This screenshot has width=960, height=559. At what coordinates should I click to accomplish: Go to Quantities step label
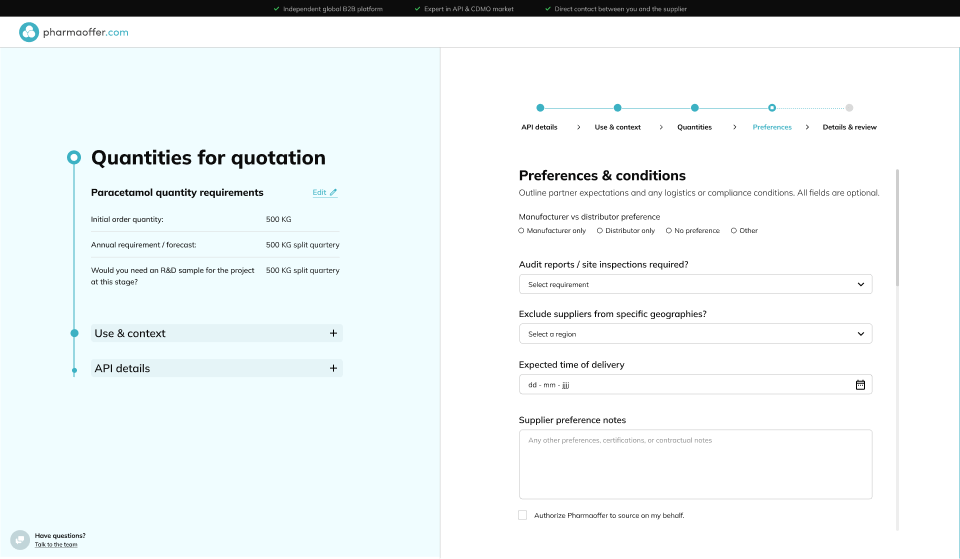(x=694, y=127)
